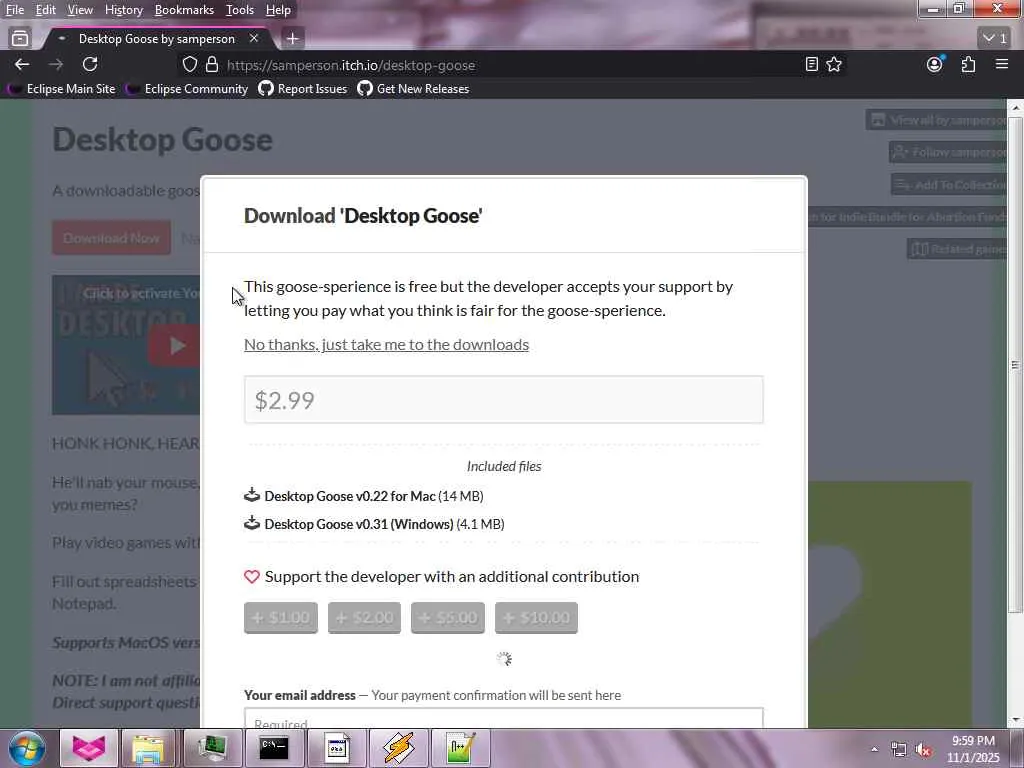
Task: Open a new tab with plus button
Action: 292,39
